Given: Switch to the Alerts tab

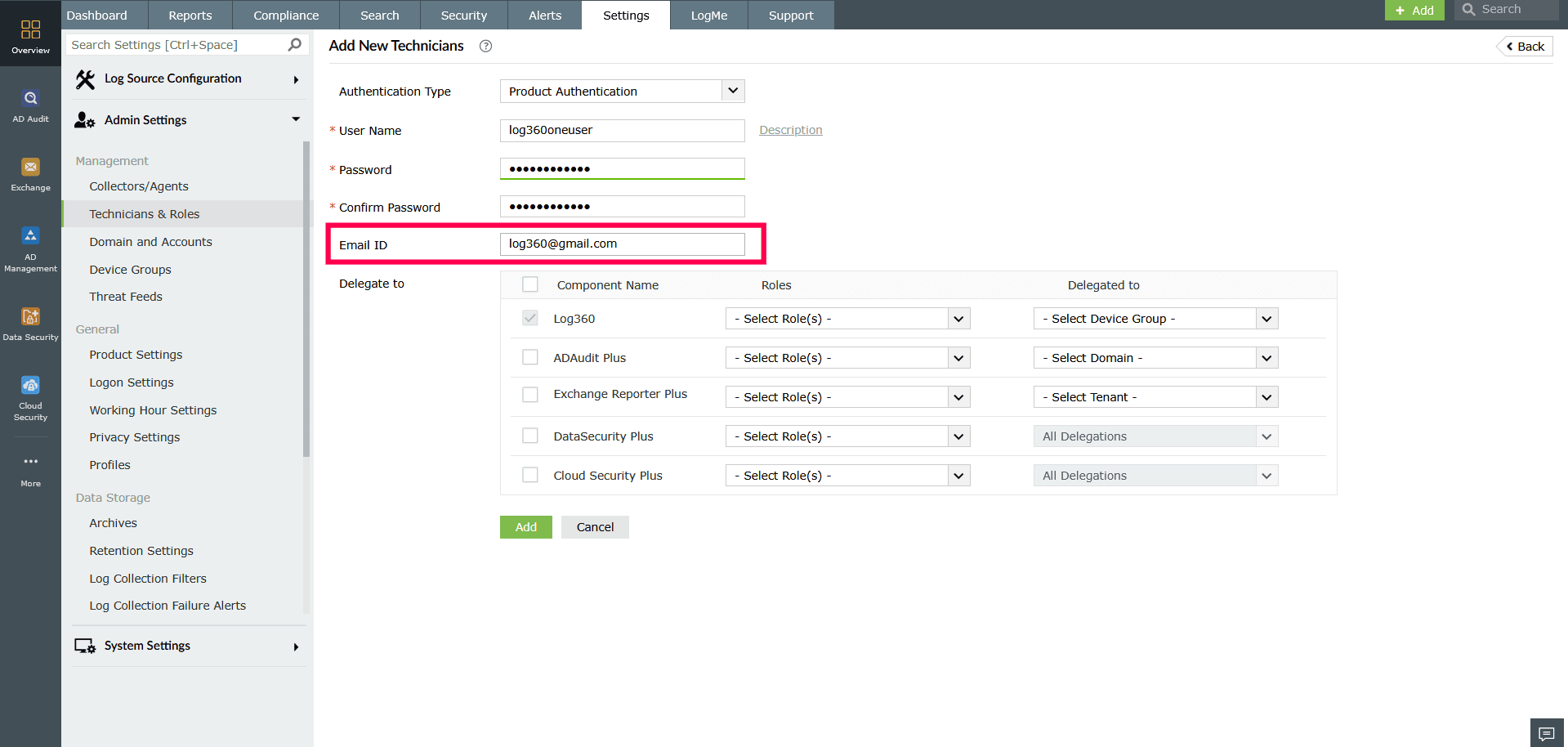Looking at the screenshot, I should pos(545,15).
